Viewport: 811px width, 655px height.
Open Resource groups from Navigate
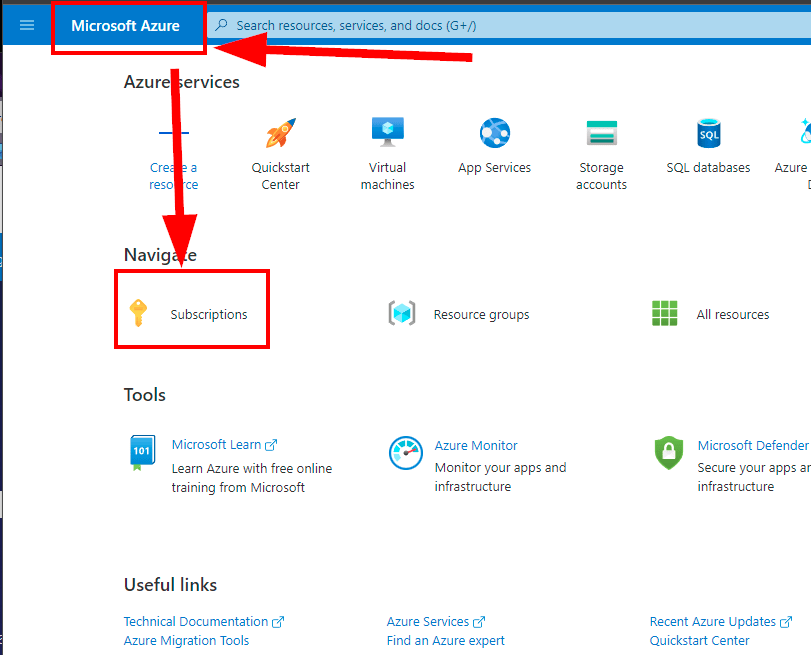click(x=482, y=315)
